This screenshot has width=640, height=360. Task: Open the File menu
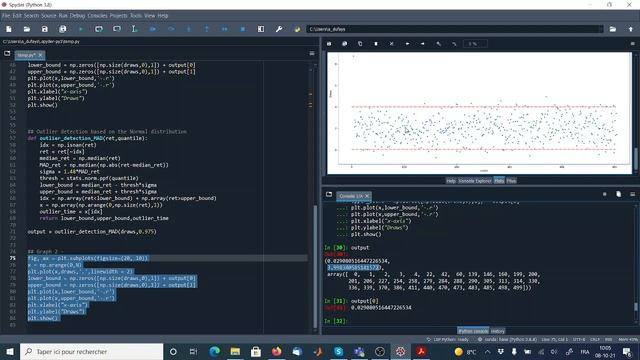[6, 16]
